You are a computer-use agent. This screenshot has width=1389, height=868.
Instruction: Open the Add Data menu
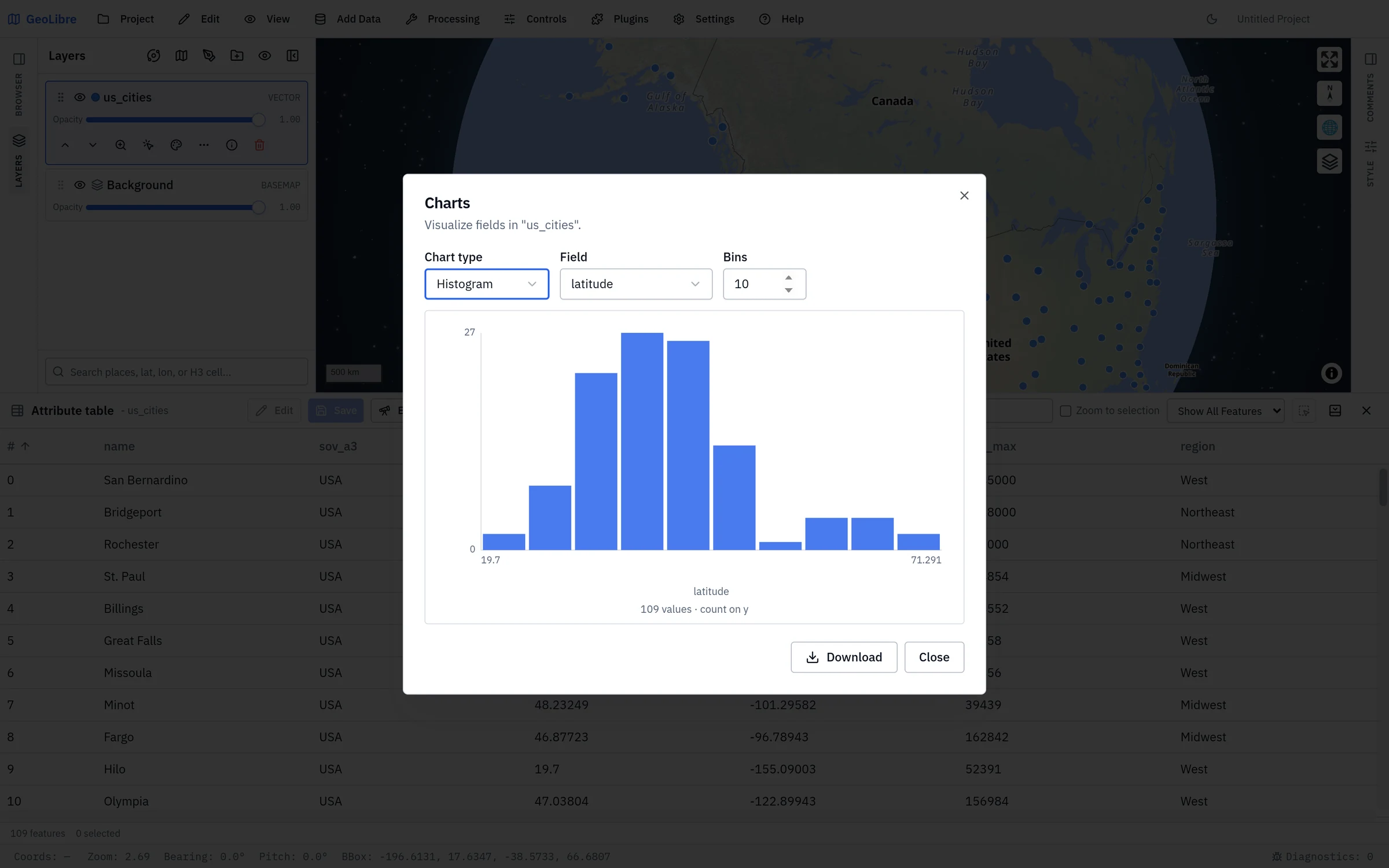tap(347, 19)
